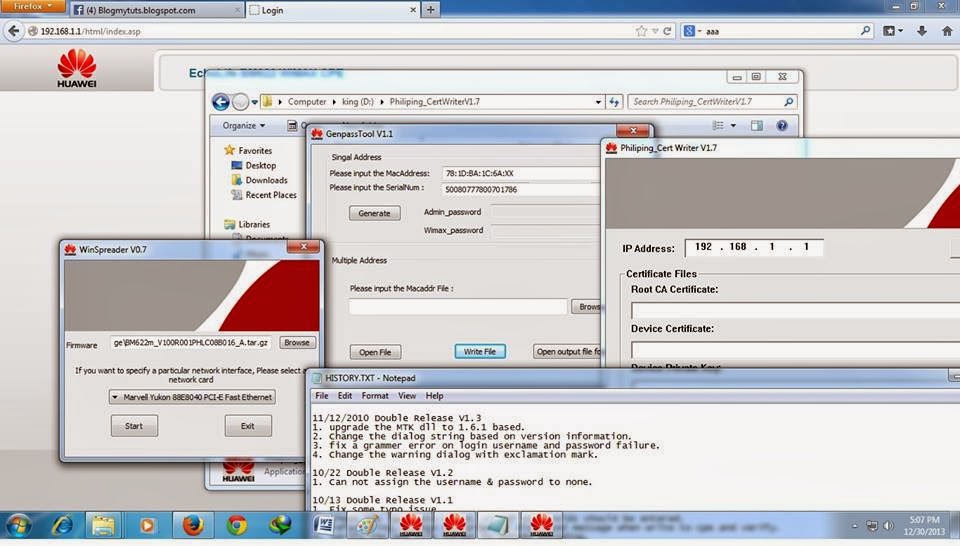Open the Firefox menu button
The width and height of the screenshot is (960, 546).
pos(33,6)
